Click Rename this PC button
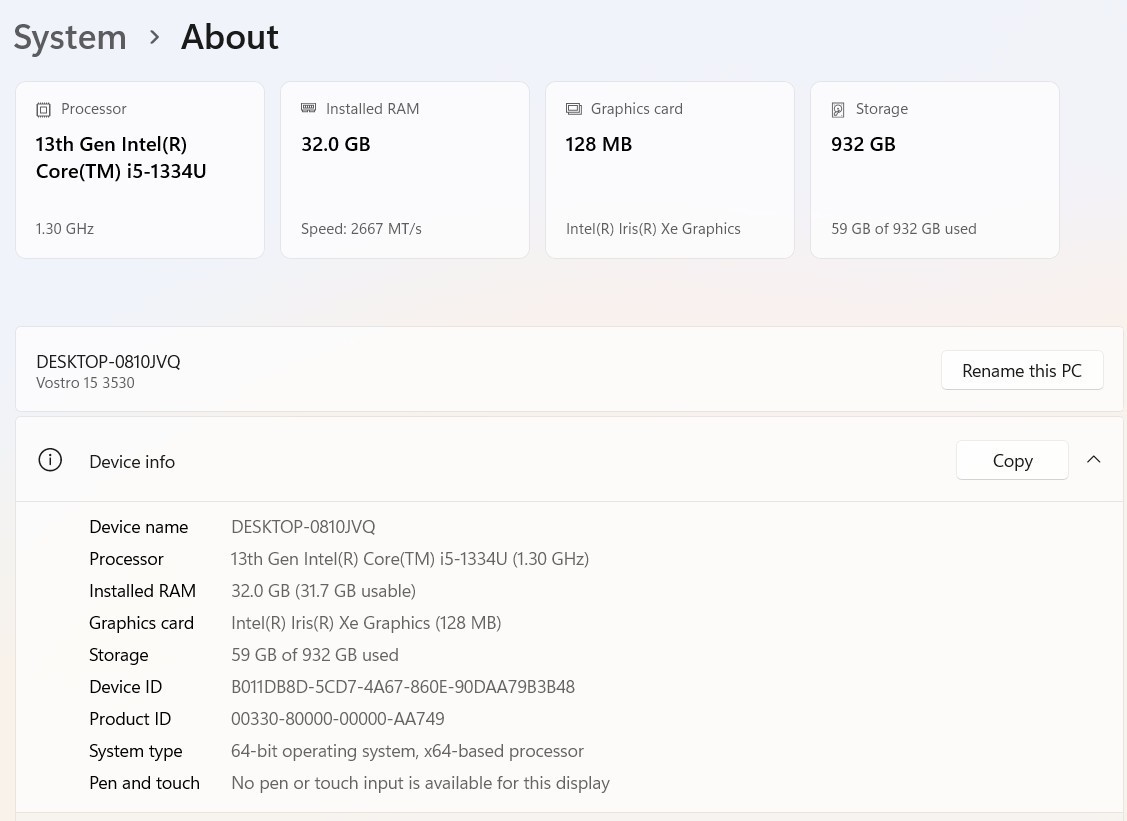The width and height of the screenshot is (1127, 821). [x=1021, y=370]
